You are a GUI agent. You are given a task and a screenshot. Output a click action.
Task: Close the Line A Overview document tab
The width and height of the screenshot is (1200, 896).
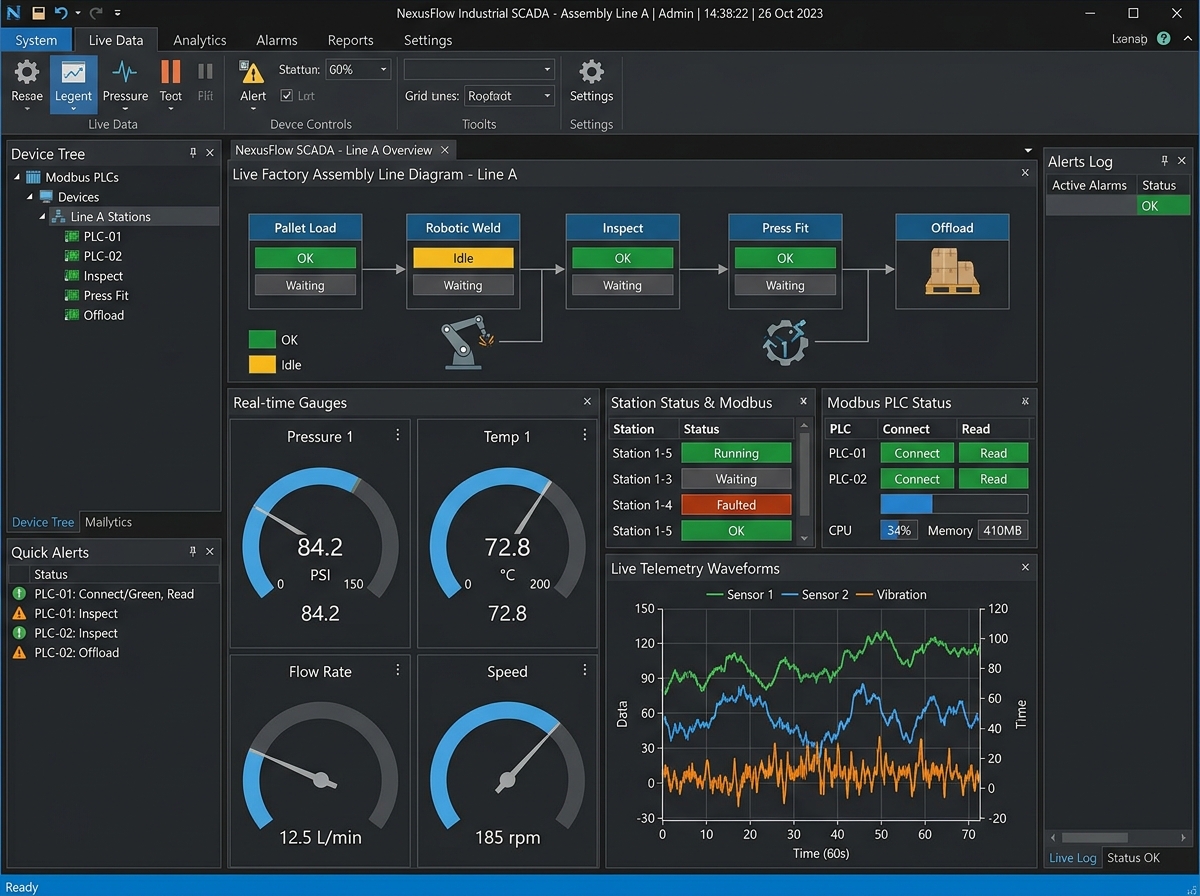[x=445, y=150]
